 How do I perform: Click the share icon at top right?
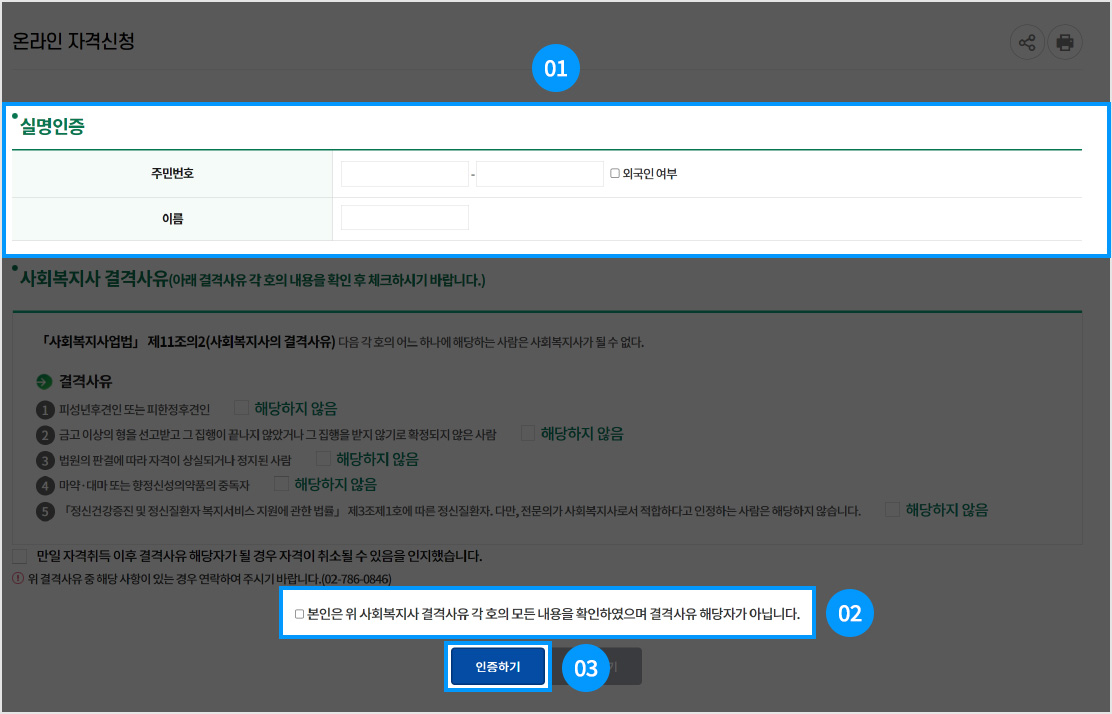pyautogui.click(x=1026, y=42)
